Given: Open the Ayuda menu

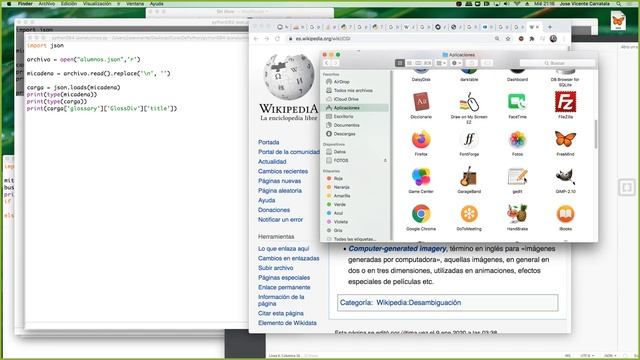Looking at the screenshot, I should click(157, 3).
